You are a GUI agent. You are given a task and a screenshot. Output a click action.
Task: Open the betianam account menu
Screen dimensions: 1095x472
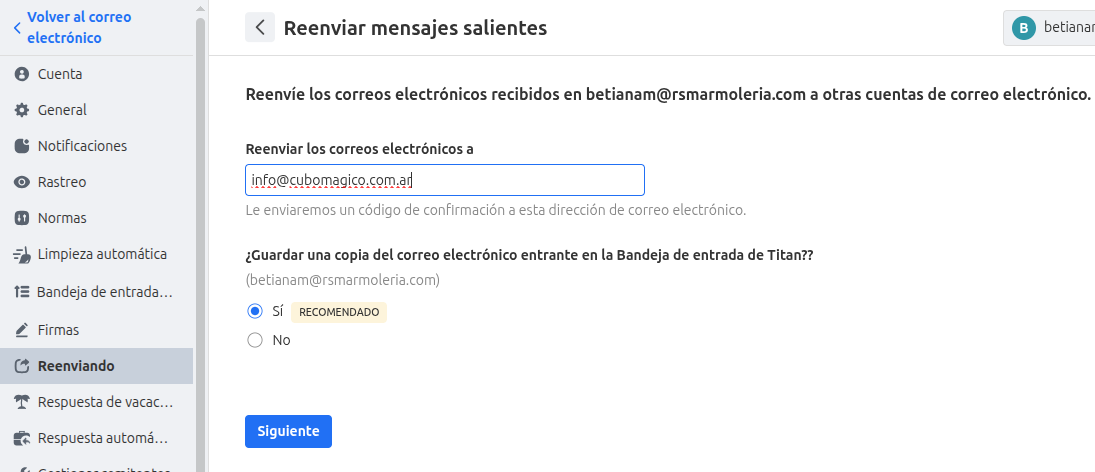(1052, 28)
